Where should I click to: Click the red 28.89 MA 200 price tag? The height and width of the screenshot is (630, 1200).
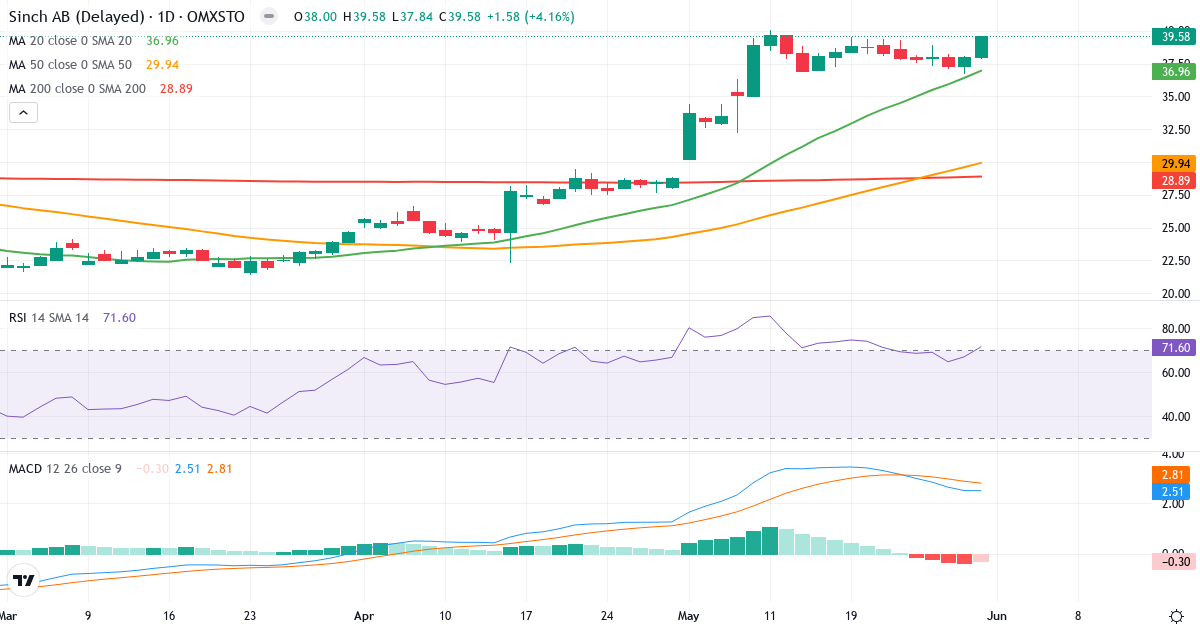coord(1176,181)
